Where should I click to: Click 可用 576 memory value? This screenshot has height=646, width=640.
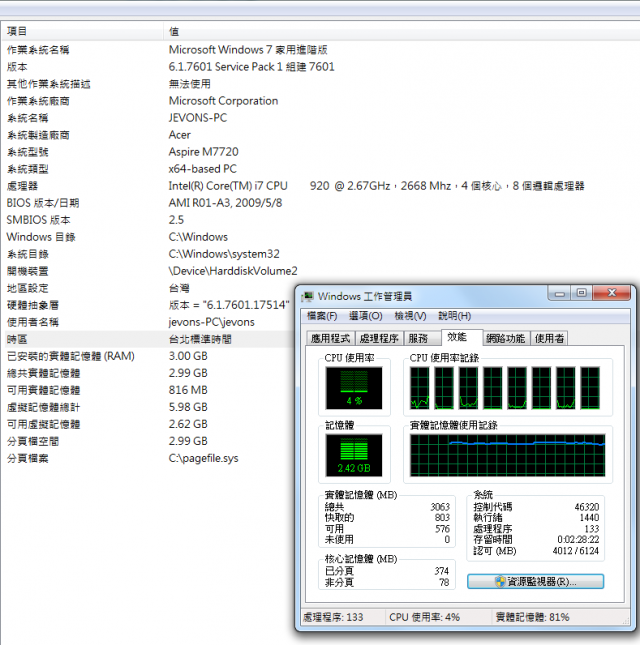[x=442, y=529]
